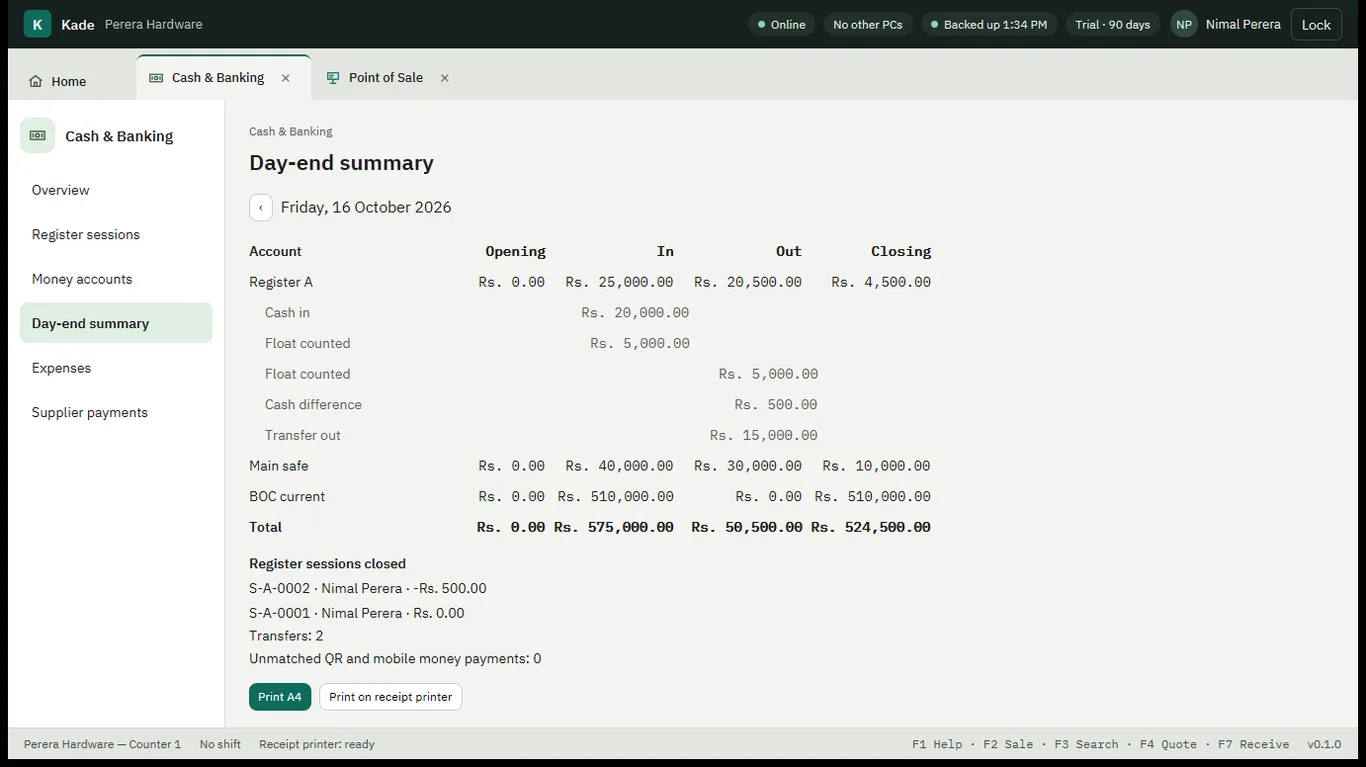Viewport: 1366px width, 767px height.
Task: Click the Online status pill
Action: [x=782, y=24]
